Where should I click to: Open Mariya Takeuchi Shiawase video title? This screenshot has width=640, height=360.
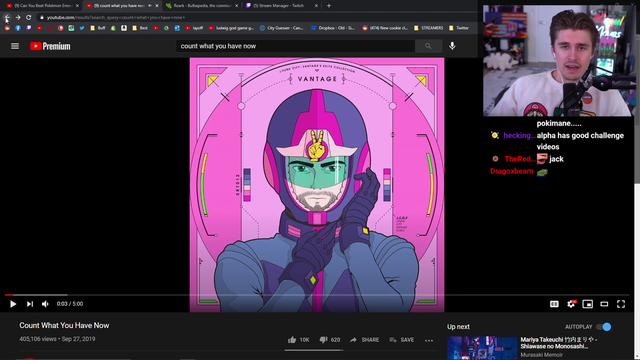point(558,343)
